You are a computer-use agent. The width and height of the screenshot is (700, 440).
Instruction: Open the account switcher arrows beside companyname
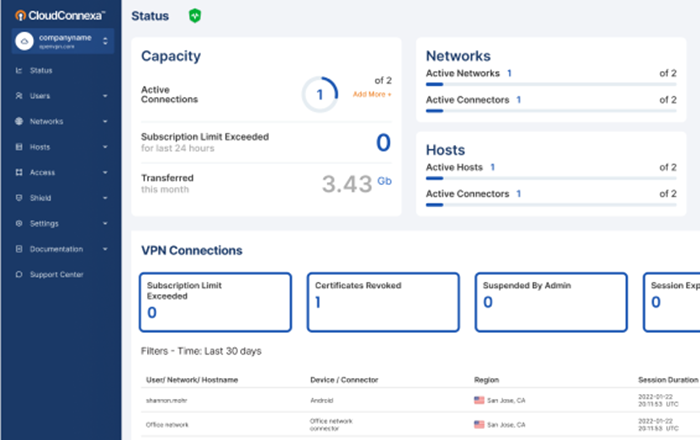pyautogui.click(x=105, y=41)
